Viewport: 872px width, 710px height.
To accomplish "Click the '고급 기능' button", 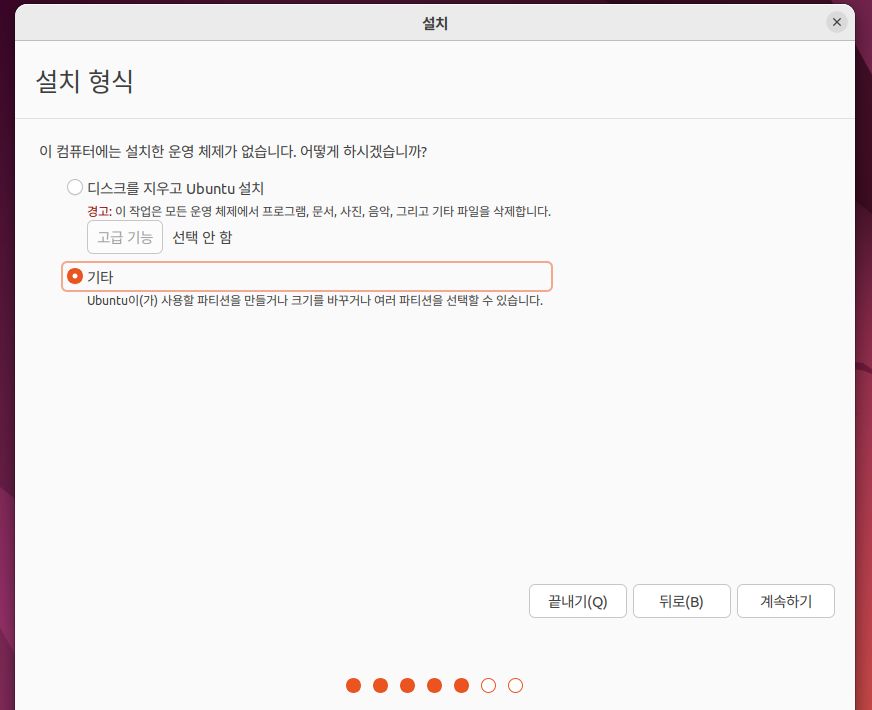I will (x=125, y=237).
